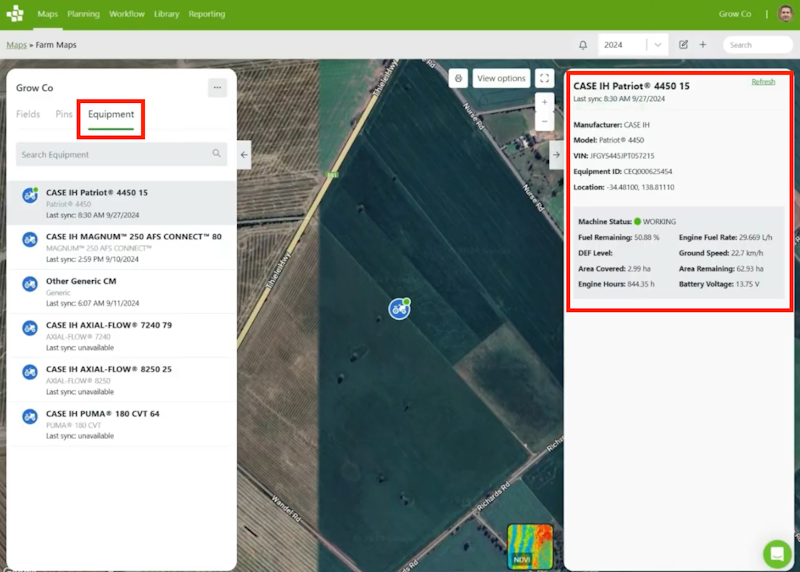Open the Grow Co panel ellipsis menu

click(x=217, y=88)
